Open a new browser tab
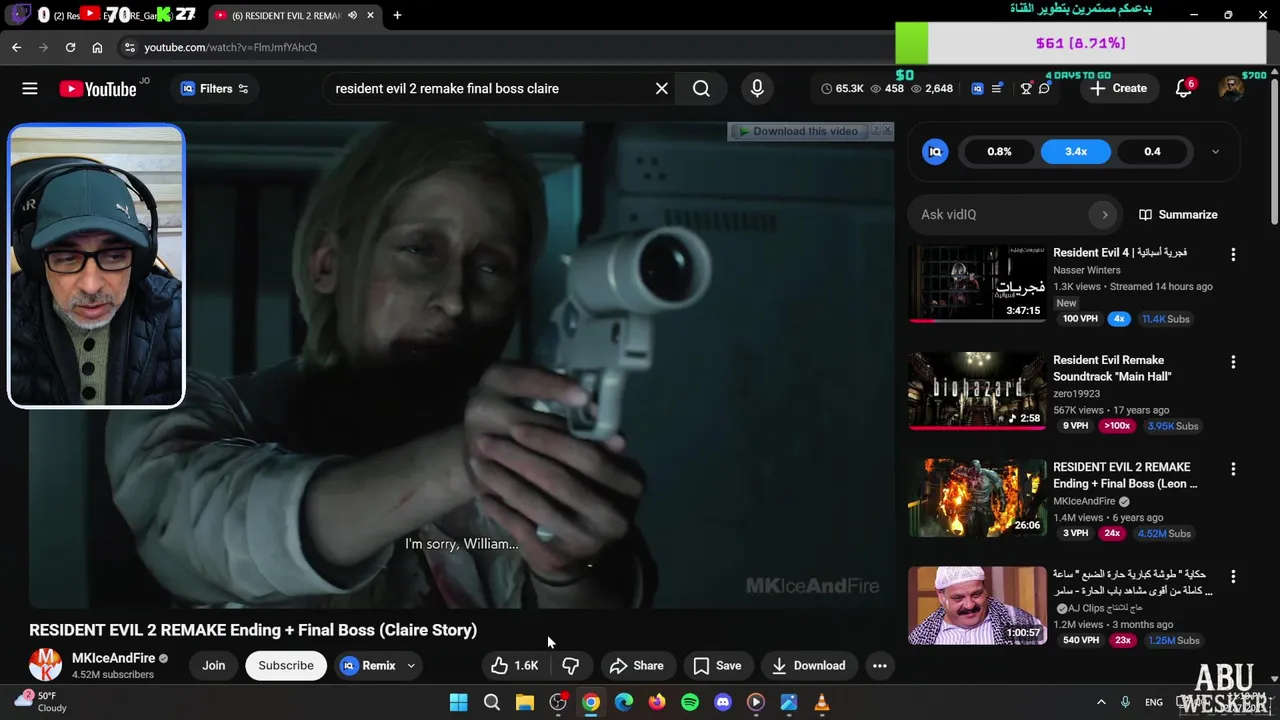This screenshot has width=1280, height=720. (x=397, y=15)
